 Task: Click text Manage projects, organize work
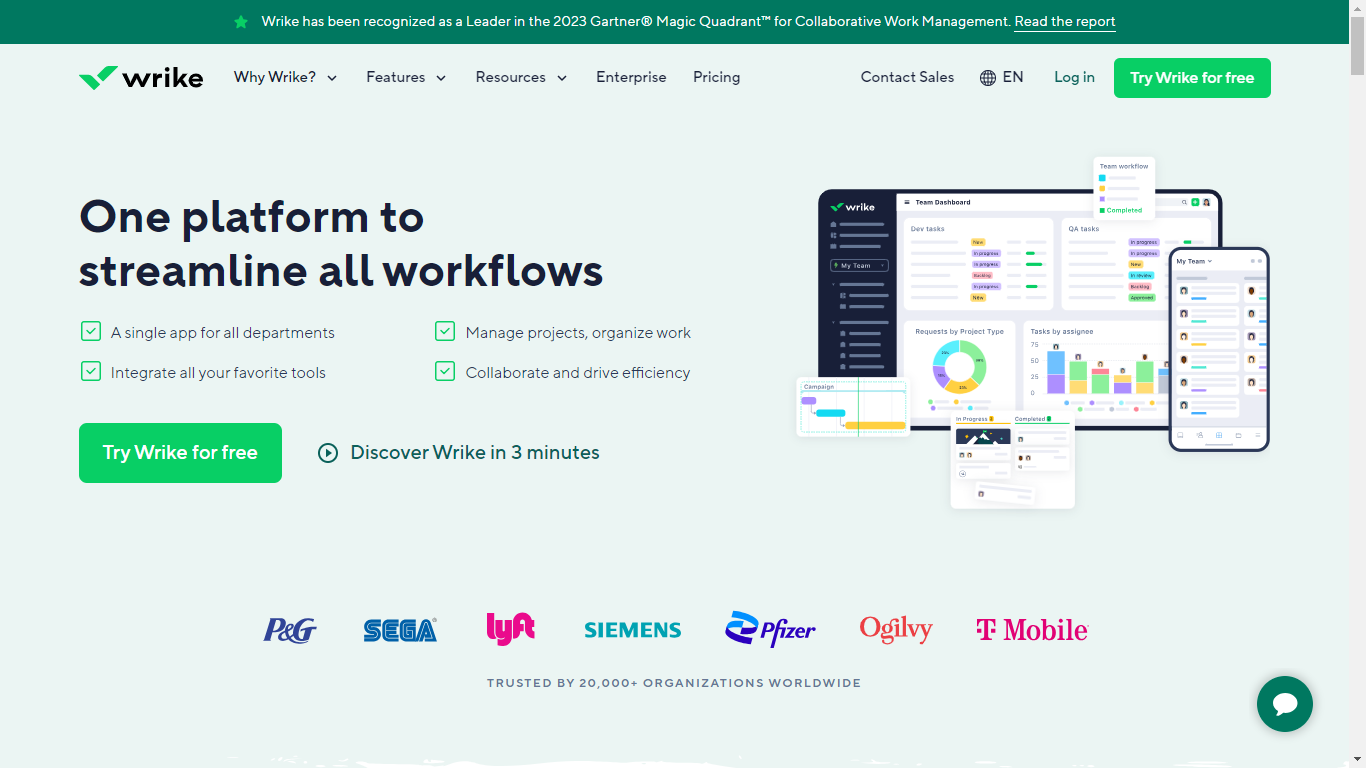[578, 332]
